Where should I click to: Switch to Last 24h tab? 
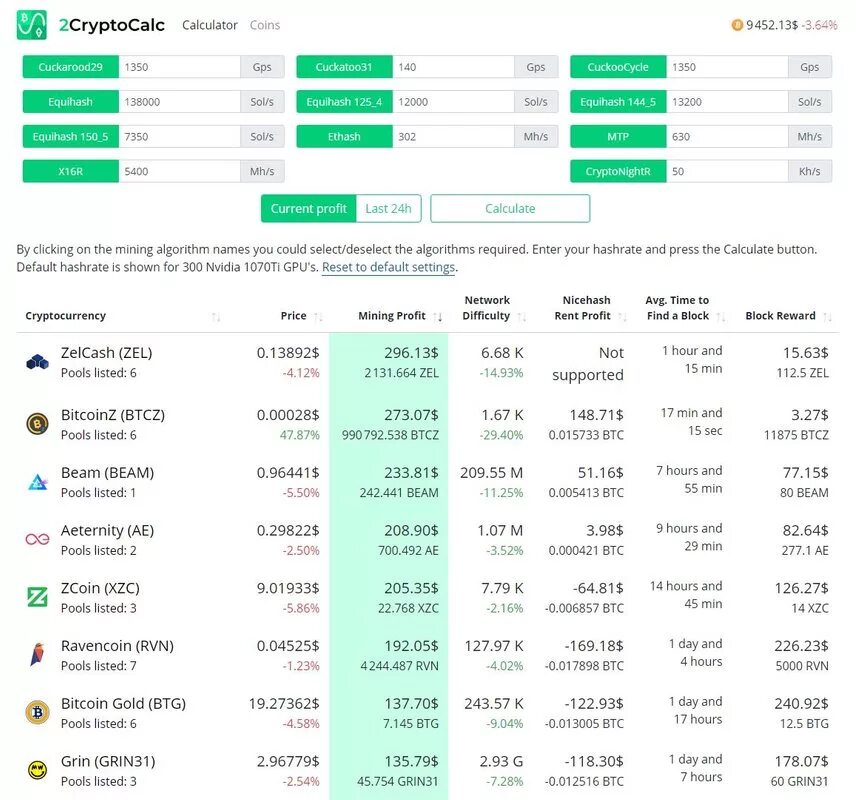coord(388,209)
